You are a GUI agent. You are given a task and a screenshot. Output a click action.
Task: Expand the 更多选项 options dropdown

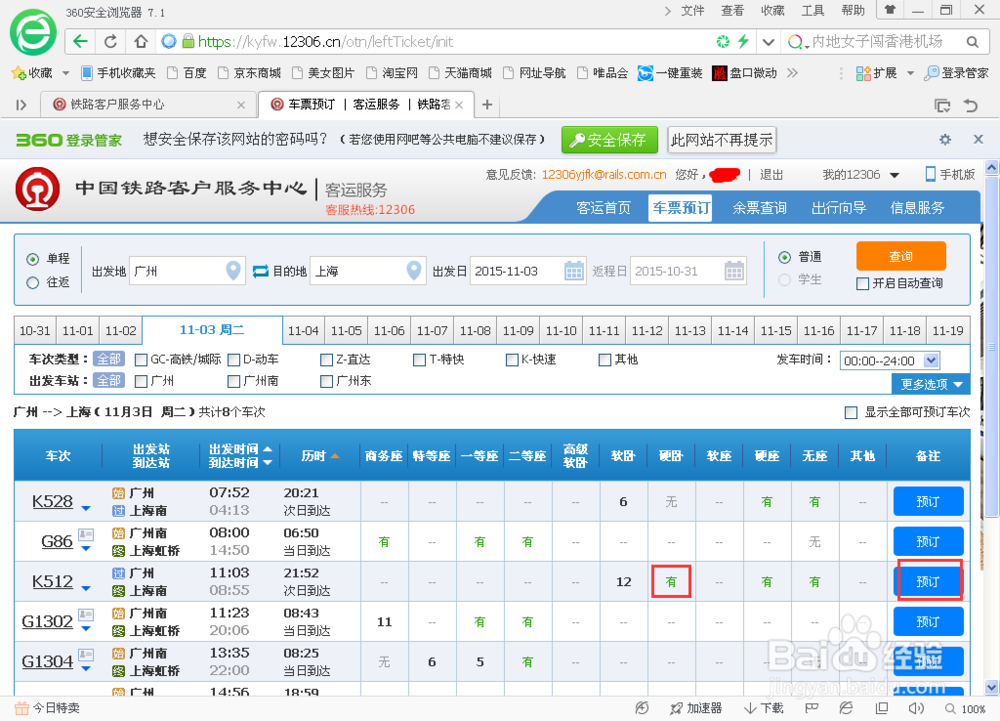pyautogui.click(x=929, y=383)
